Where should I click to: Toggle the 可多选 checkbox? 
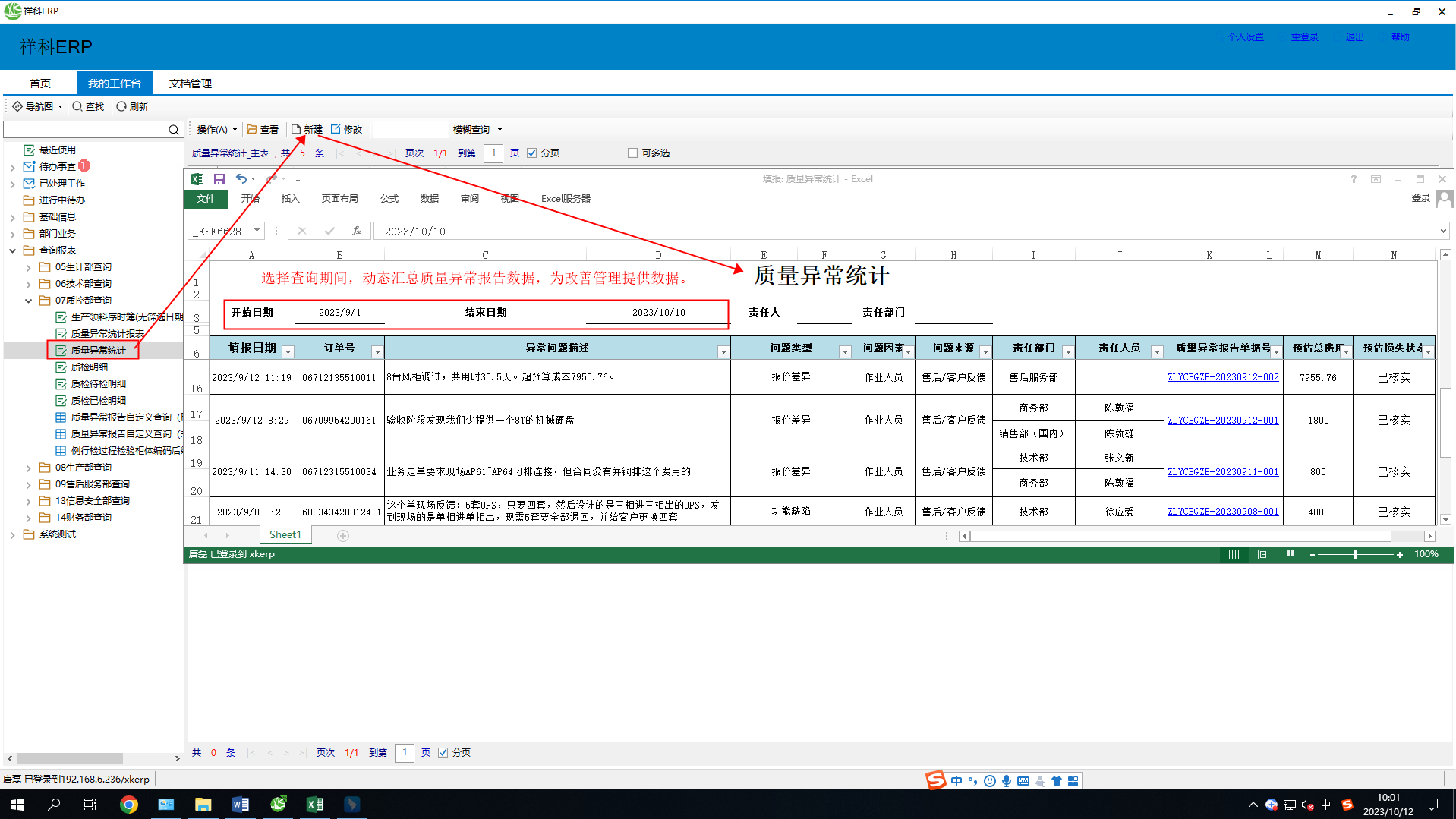pyautogui.click(x=632, y=153)
